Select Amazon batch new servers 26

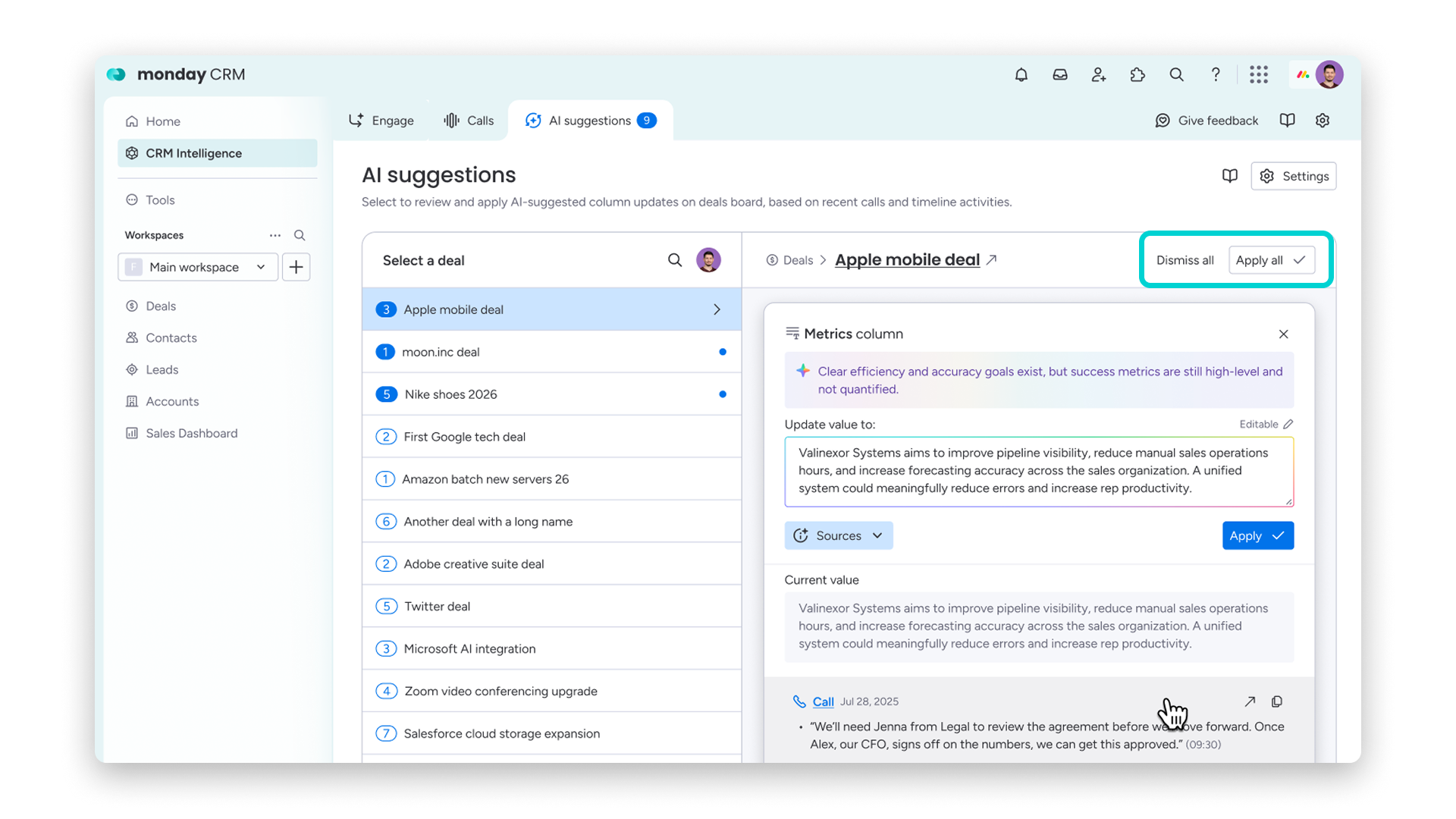[x=552, y=479]
